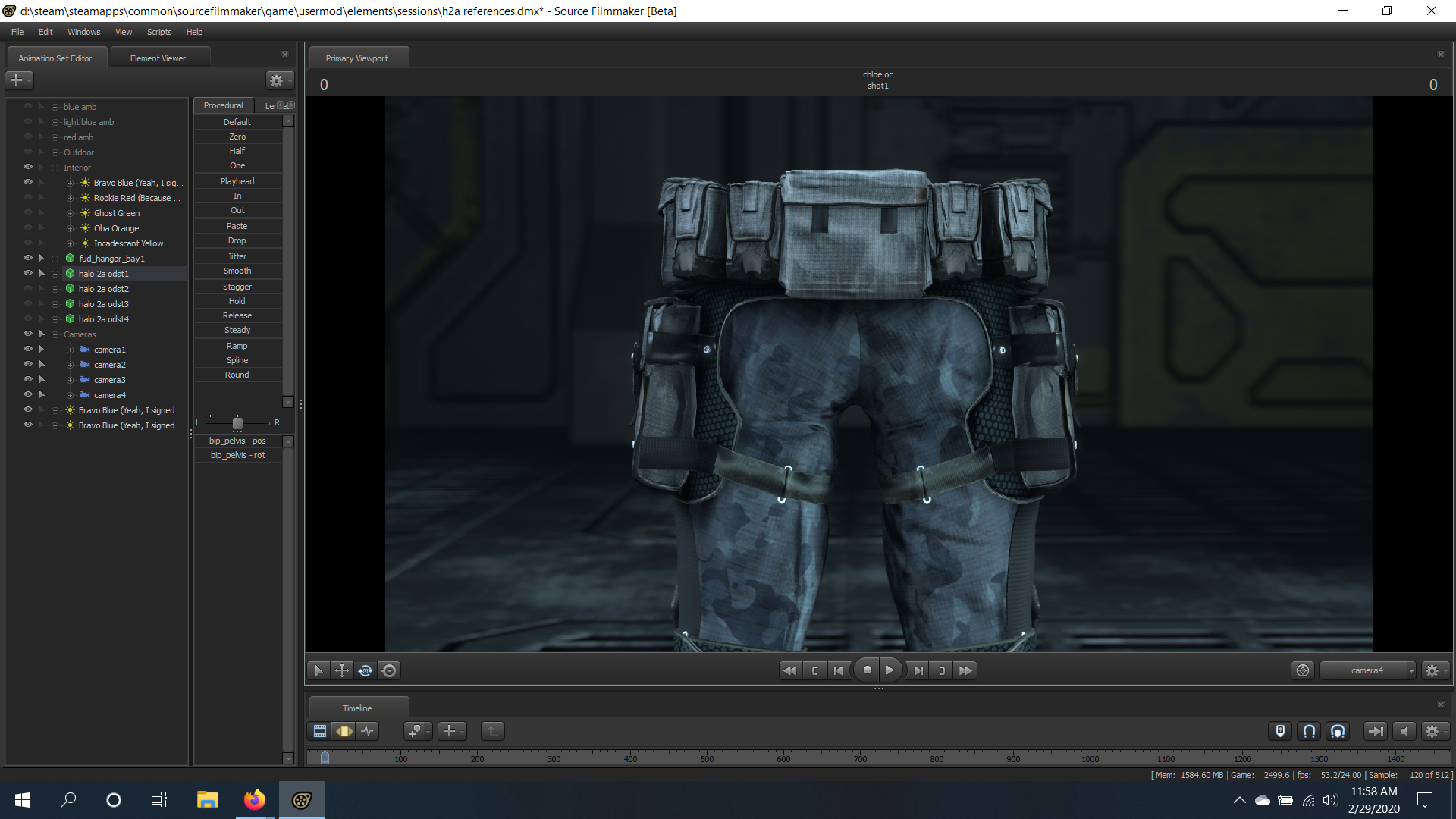Screen dimensions: 1456x819
Task: Click the timeline razor/pointer tool icon
Action: (416, 731)
